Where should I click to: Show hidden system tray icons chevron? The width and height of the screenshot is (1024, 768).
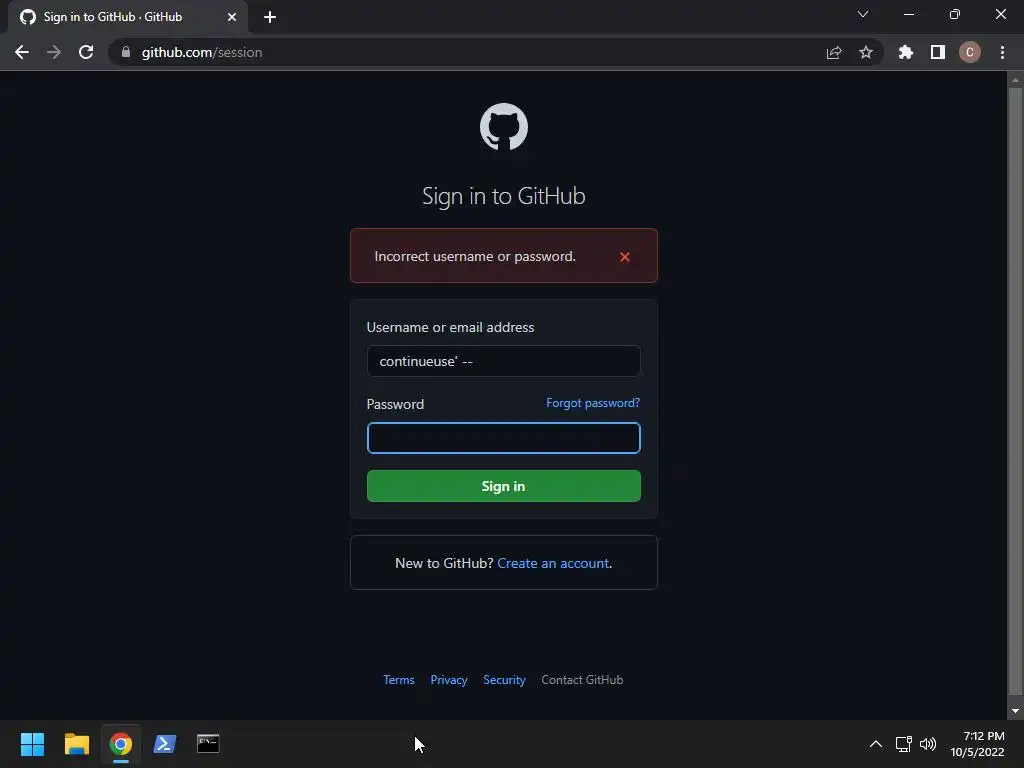tap(876, 744)
